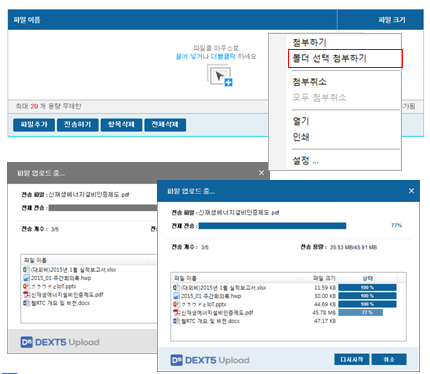Click the 77 % progress bar of the pdf row
430x374 pixels.
(361, 312)
